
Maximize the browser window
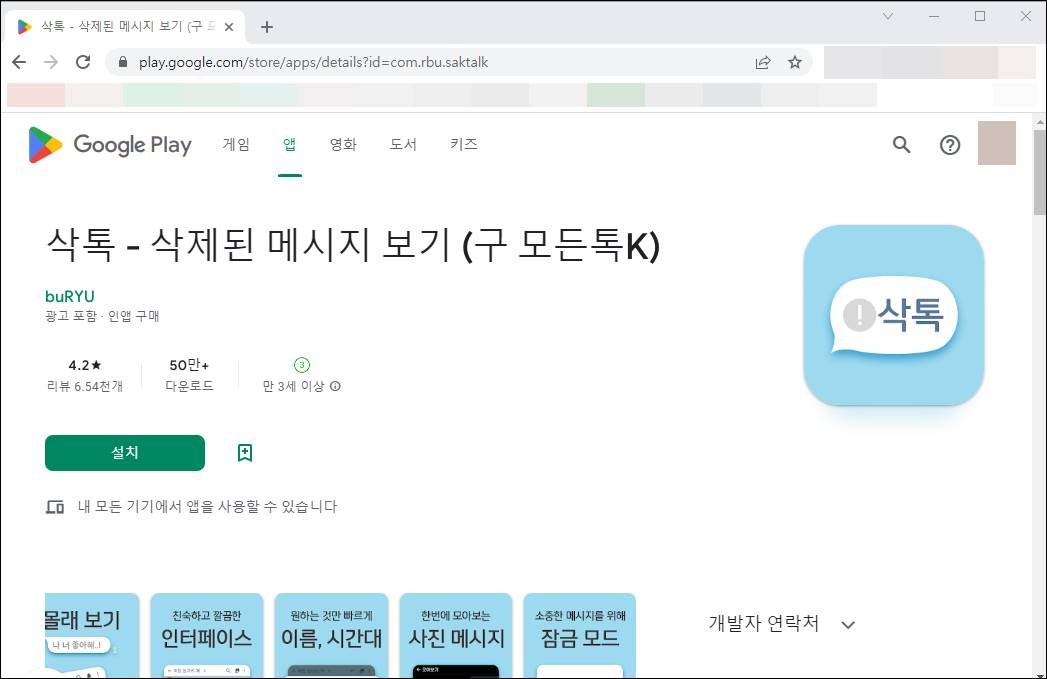coord(980,15)
